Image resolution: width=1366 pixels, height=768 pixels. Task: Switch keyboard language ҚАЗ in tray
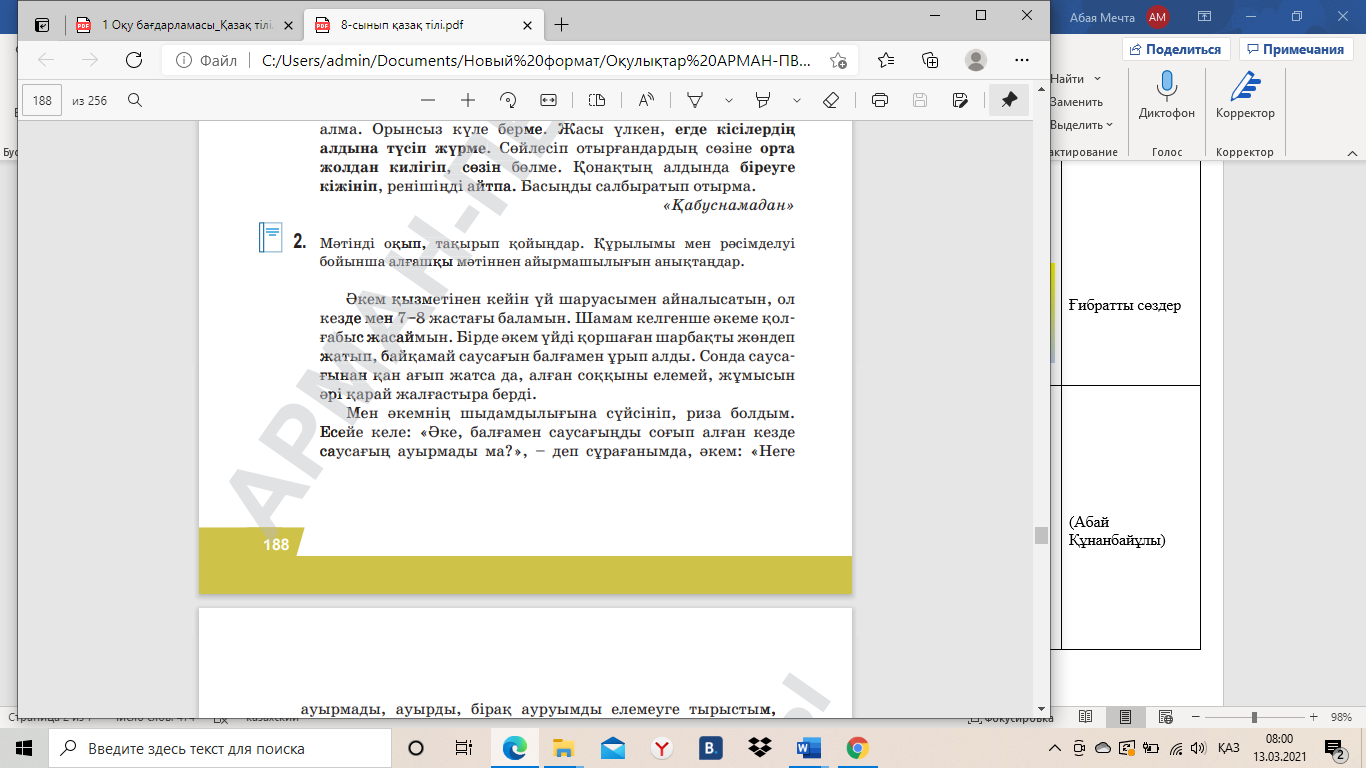pos(1229,748)
